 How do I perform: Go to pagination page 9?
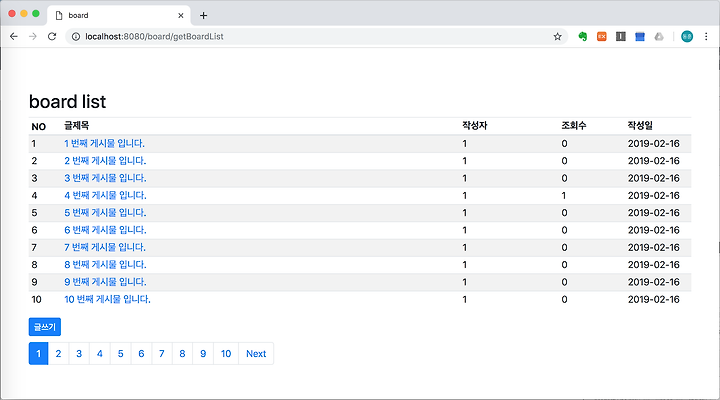tap(203, 354)
